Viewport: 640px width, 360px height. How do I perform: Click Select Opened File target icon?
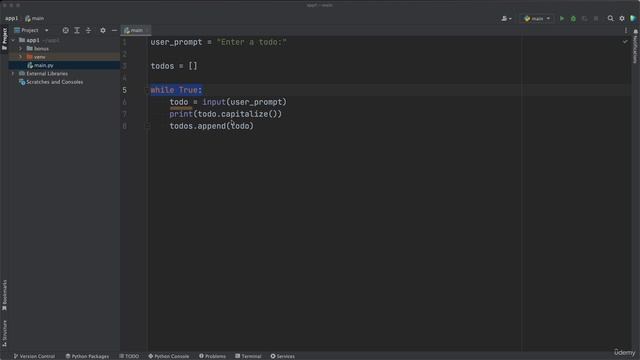66,30
